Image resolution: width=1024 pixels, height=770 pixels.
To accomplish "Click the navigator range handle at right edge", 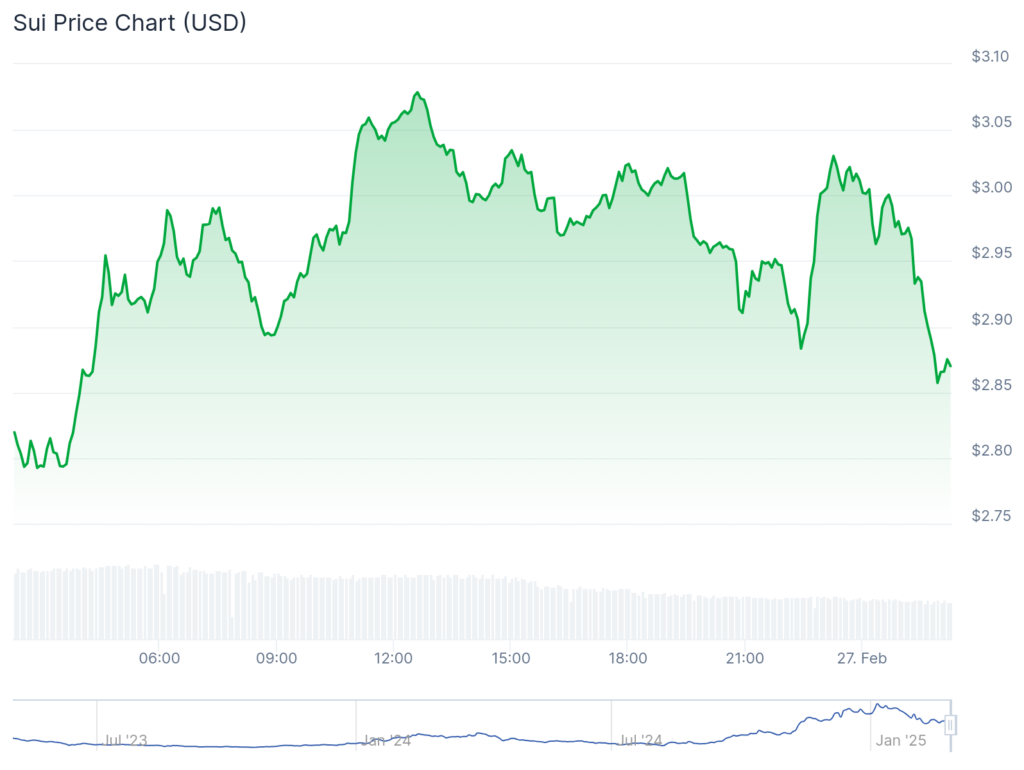I will (951, 724).
